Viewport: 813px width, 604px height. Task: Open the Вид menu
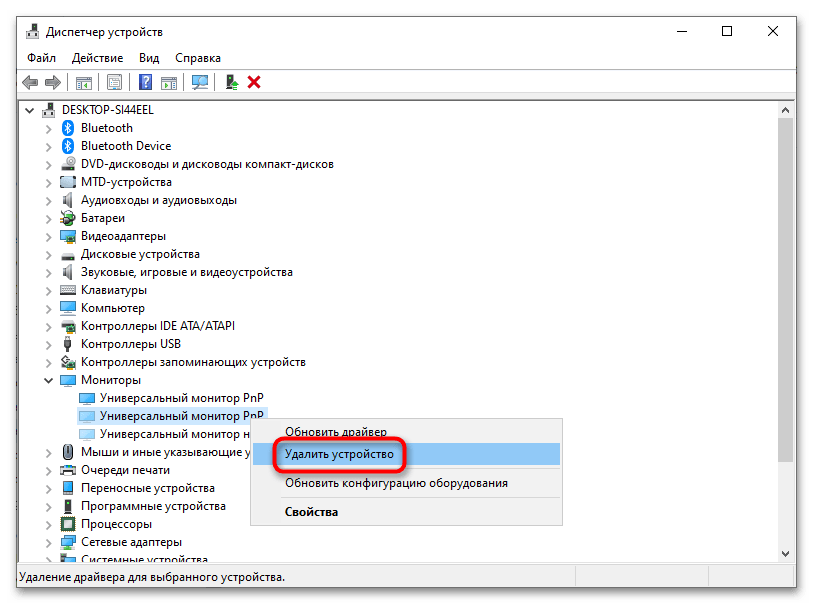point(149,58)
